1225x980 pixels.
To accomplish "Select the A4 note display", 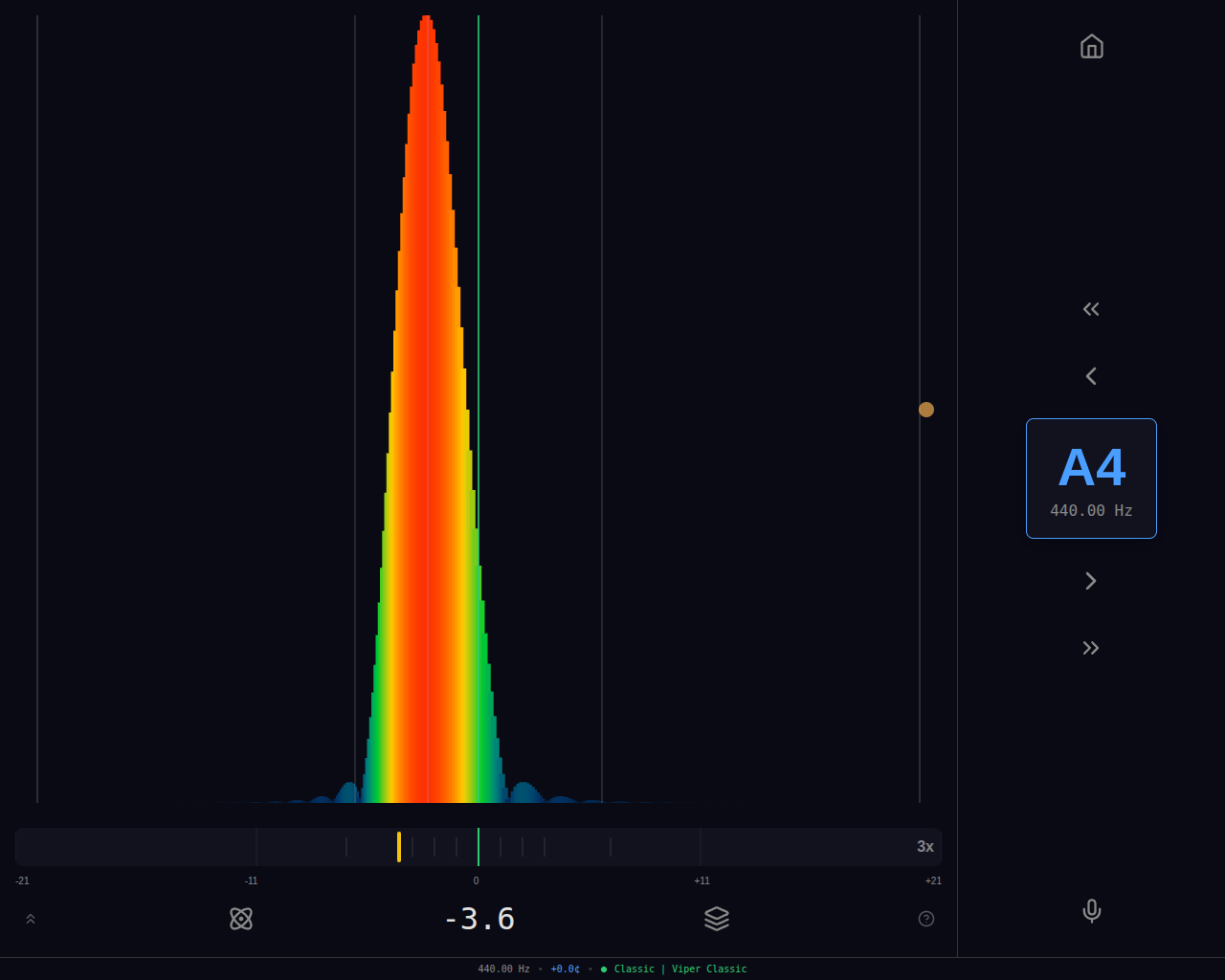I will tap(1091, 478).
